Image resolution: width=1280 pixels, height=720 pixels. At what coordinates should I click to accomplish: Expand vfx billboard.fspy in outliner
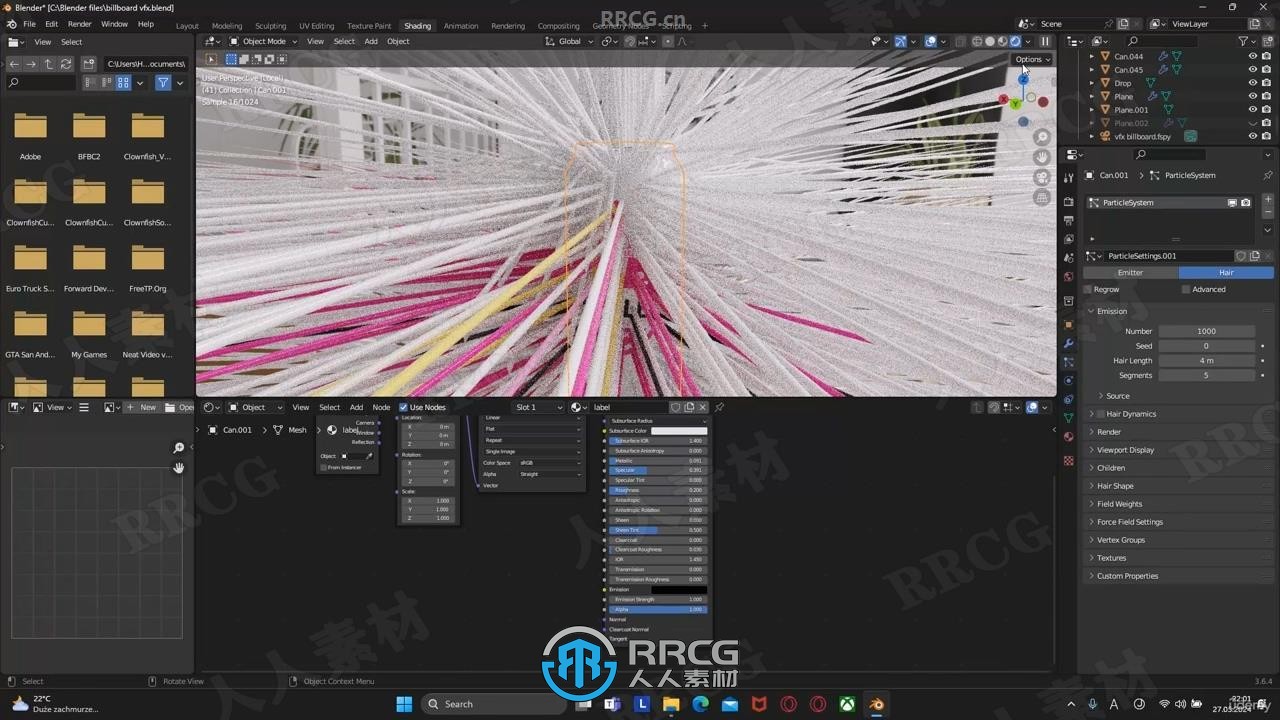[1092, 136]
